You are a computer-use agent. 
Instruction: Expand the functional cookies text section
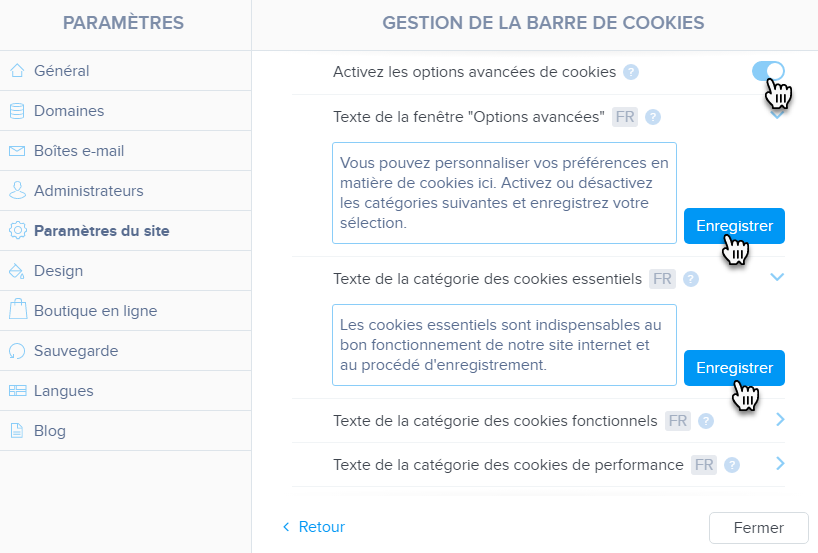780,421
